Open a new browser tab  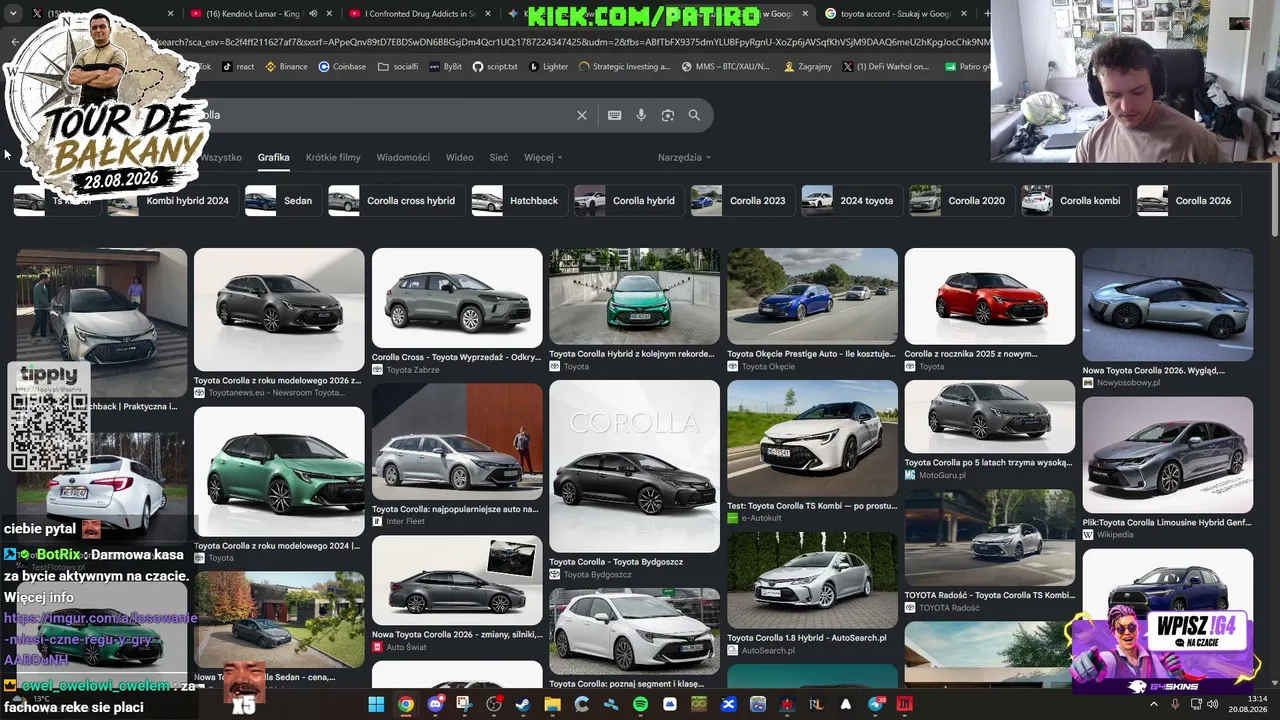click(x=988, y=14)
